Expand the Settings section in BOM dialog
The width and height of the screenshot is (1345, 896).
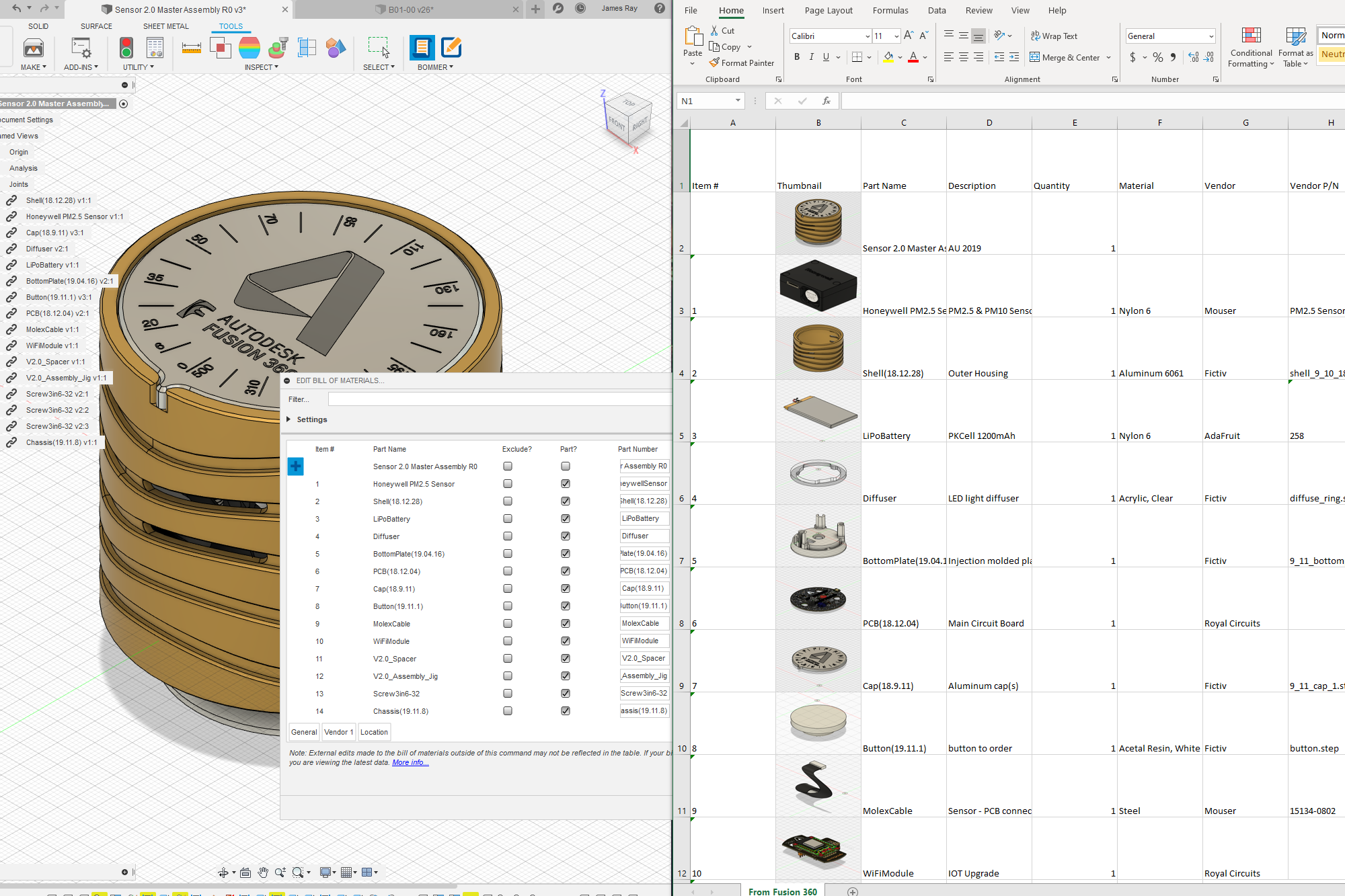[289, 419]
